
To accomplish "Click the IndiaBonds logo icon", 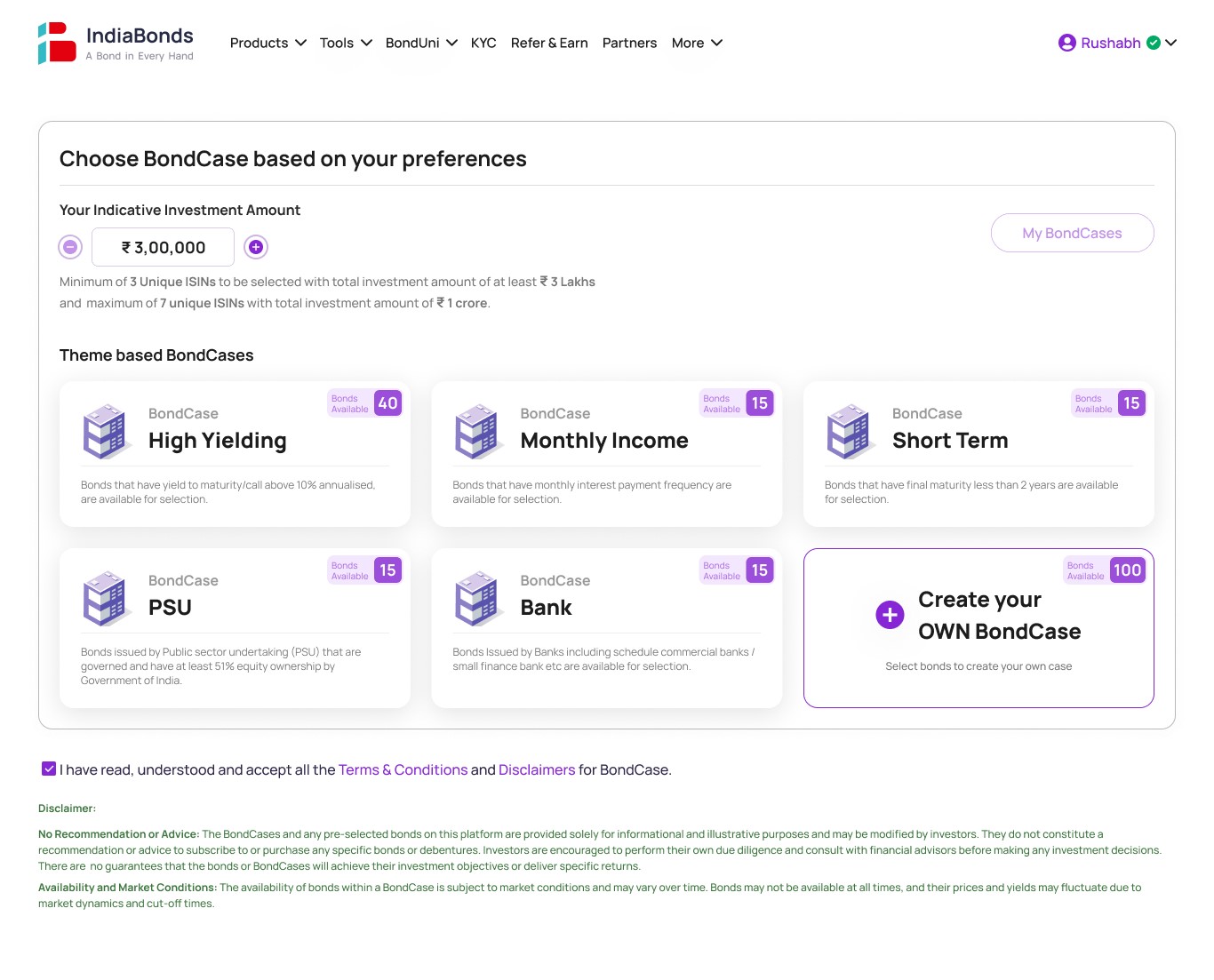I will [x=57, y=43].
